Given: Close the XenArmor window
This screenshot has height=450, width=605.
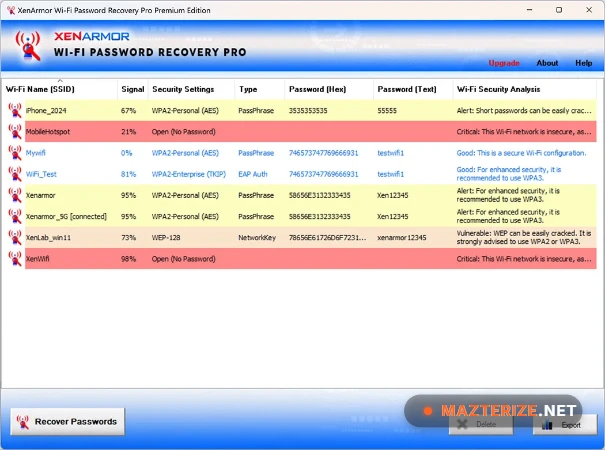Looking at the screenshot, I should pyautogui.click(x=589, y=10).
